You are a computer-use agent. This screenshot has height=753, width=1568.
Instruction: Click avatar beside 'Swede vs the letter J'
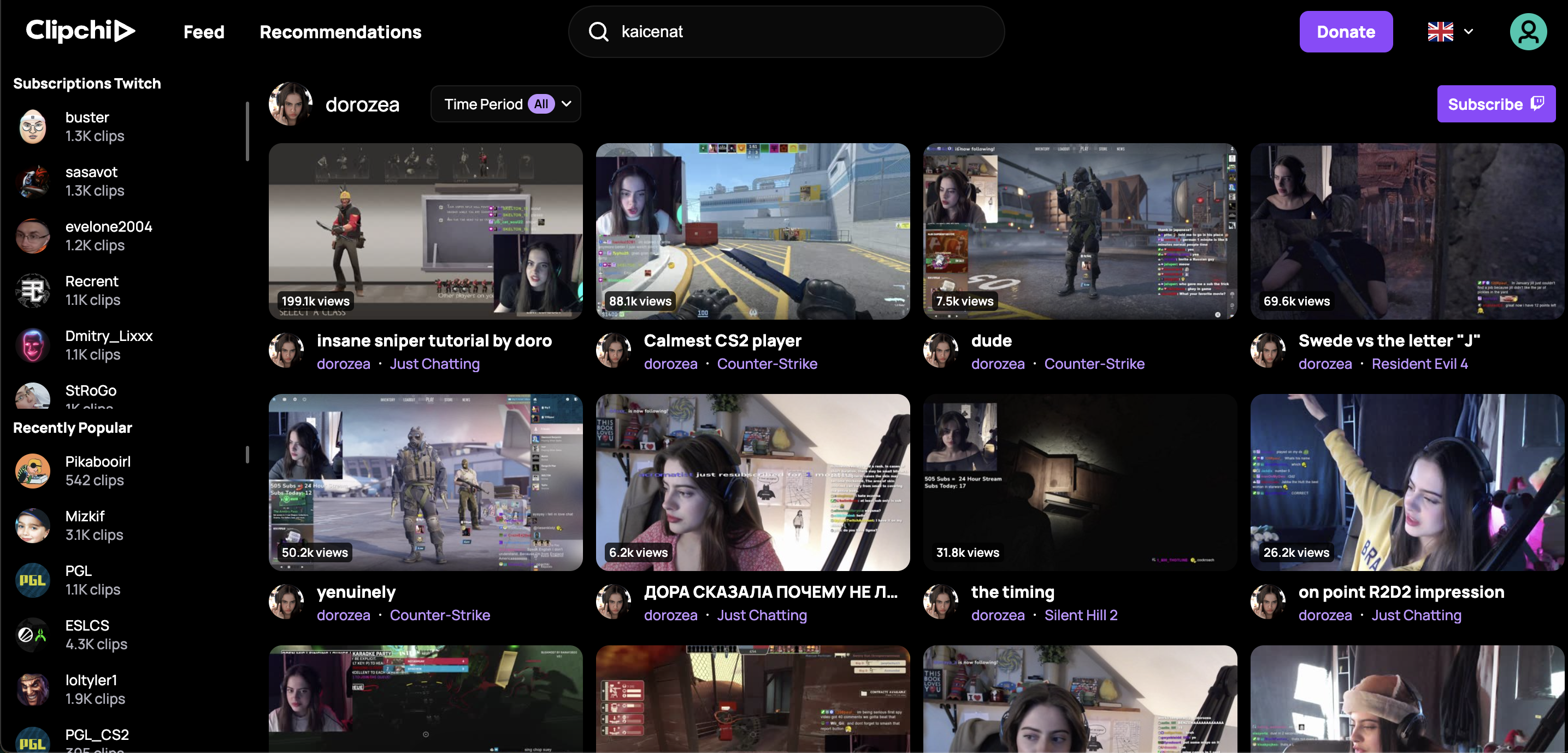click(1268, 350)
